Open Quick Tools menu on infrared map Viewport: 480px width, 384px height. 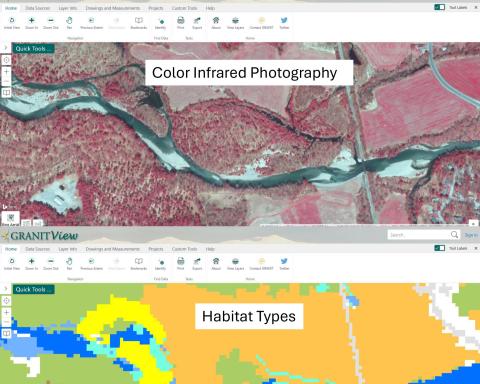tap(33, 48)
